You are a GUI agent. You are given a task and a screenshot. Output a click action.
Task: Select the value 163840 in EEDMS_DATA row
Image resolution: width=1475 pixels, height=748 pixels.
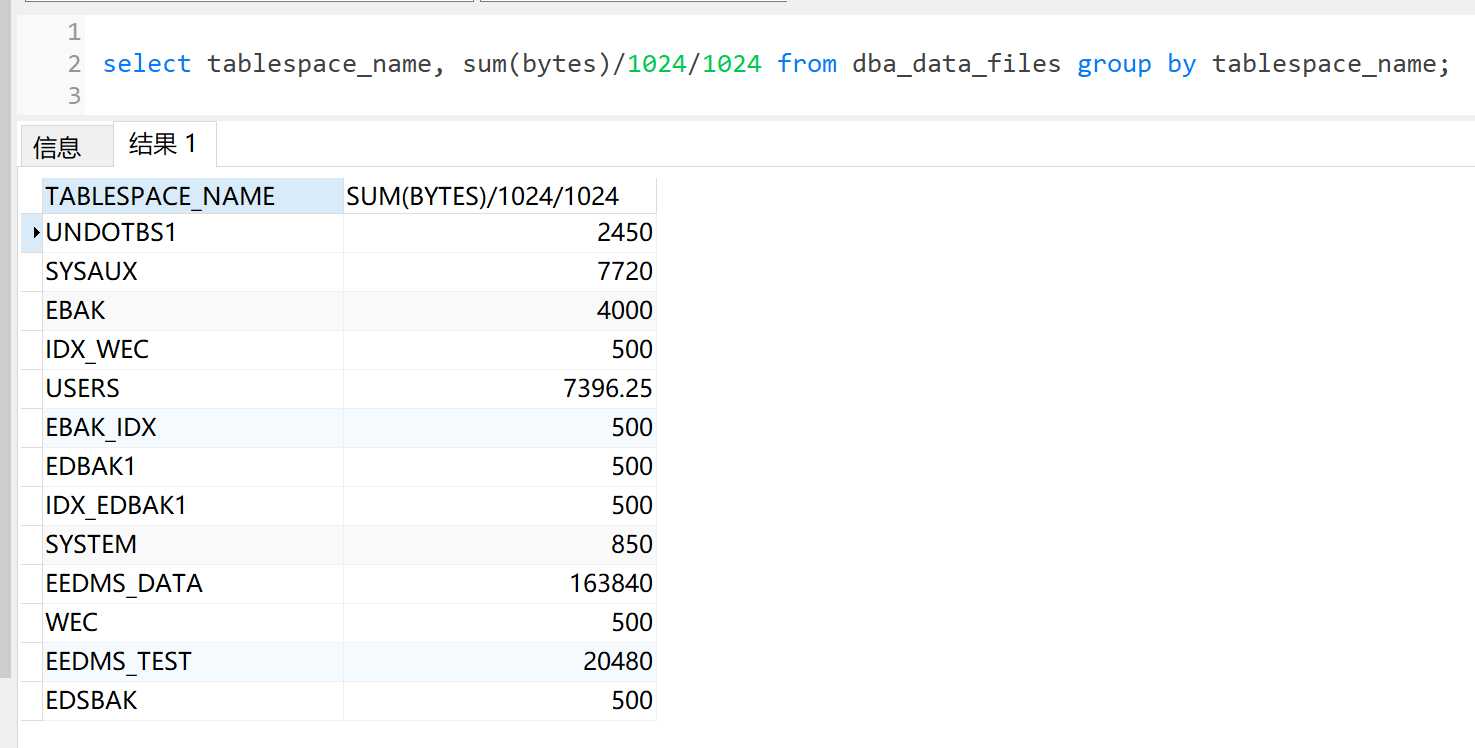pyautogui.click(x=500, y=584)
